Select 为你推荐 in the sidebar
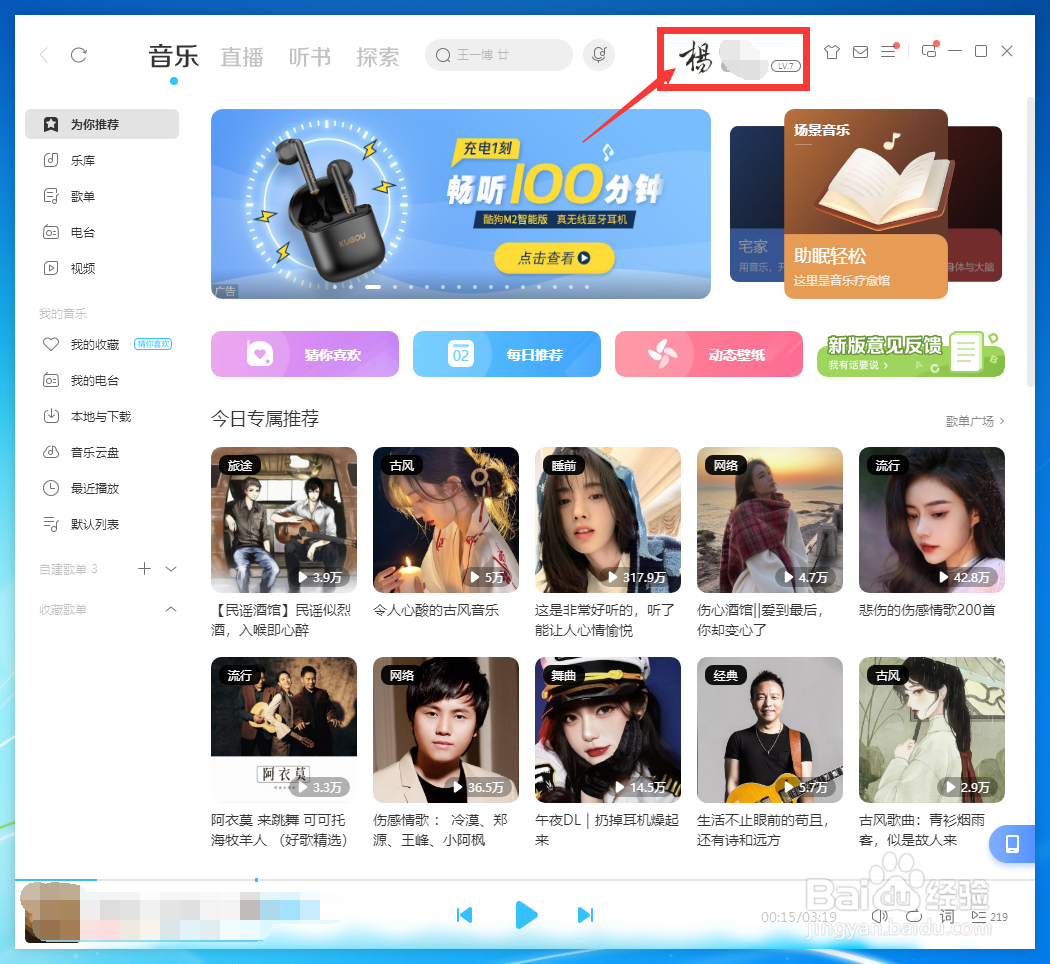Viewport: 1050px width, 964px height. 102,124
